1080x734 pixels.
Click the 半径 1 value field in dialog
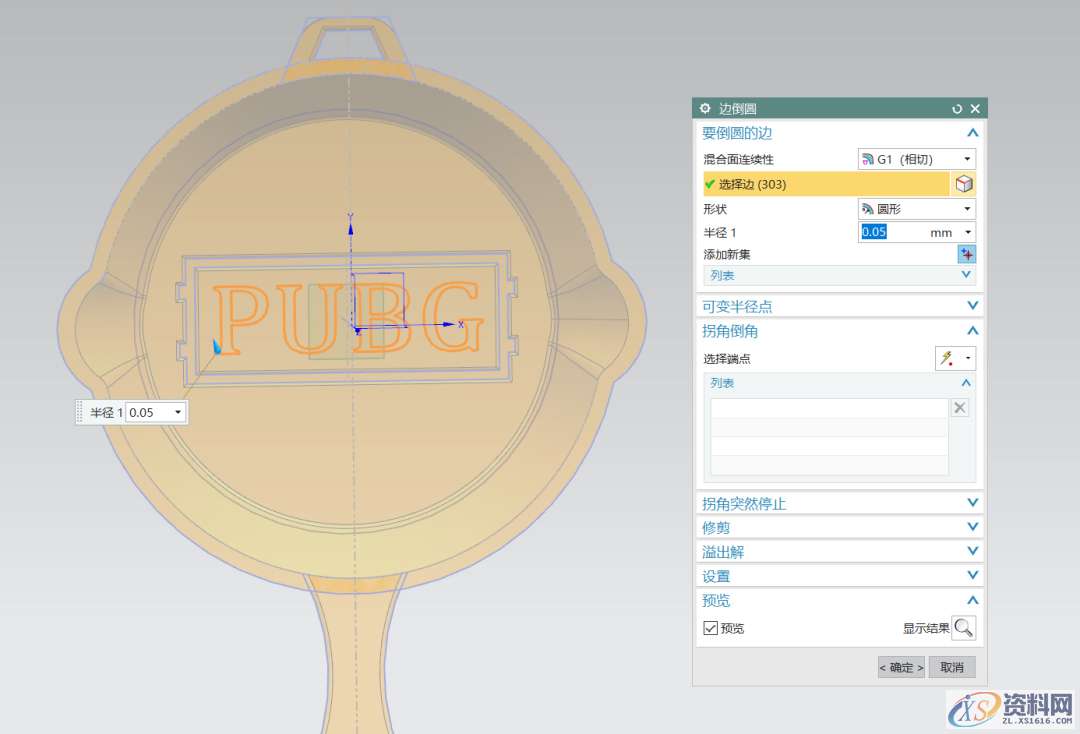[x=890, y=232]
